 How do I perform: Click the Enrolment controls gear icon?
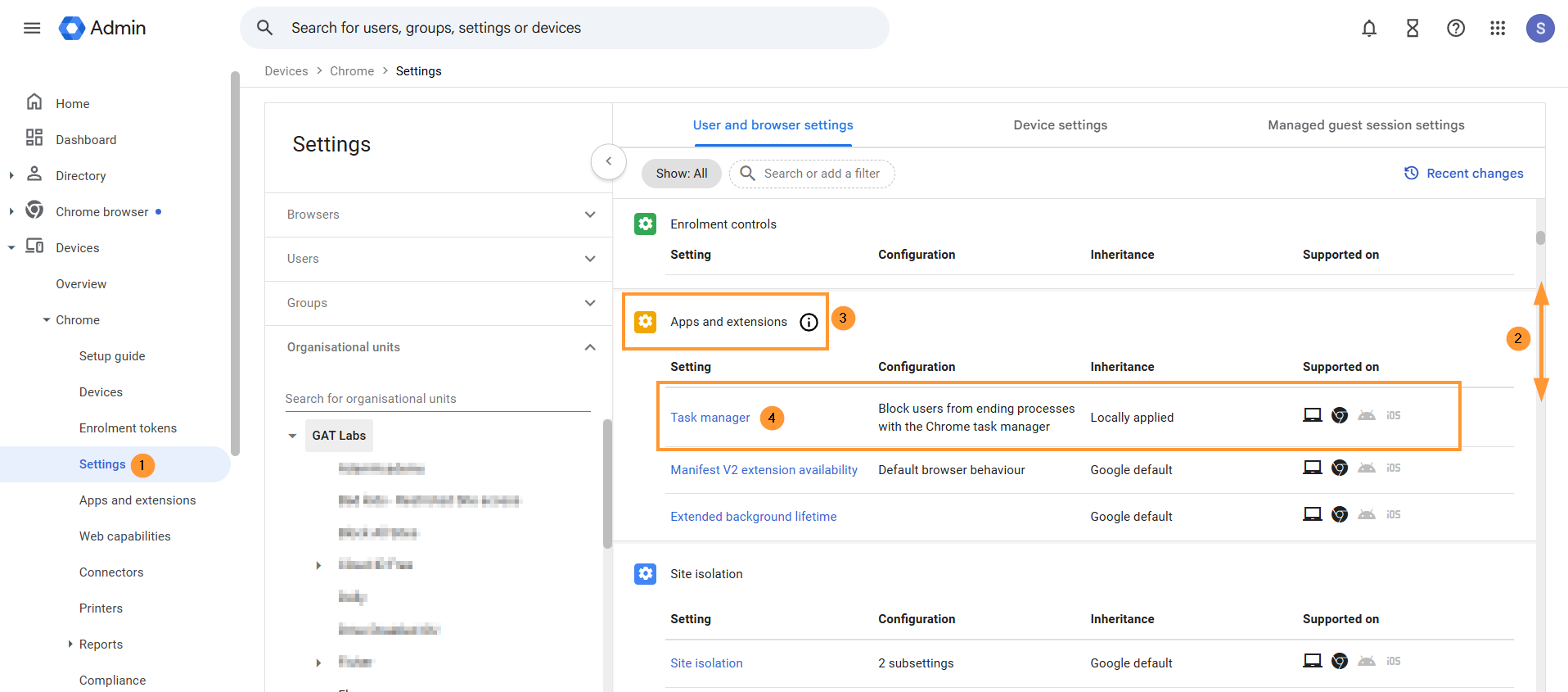[x=645, y=224]
